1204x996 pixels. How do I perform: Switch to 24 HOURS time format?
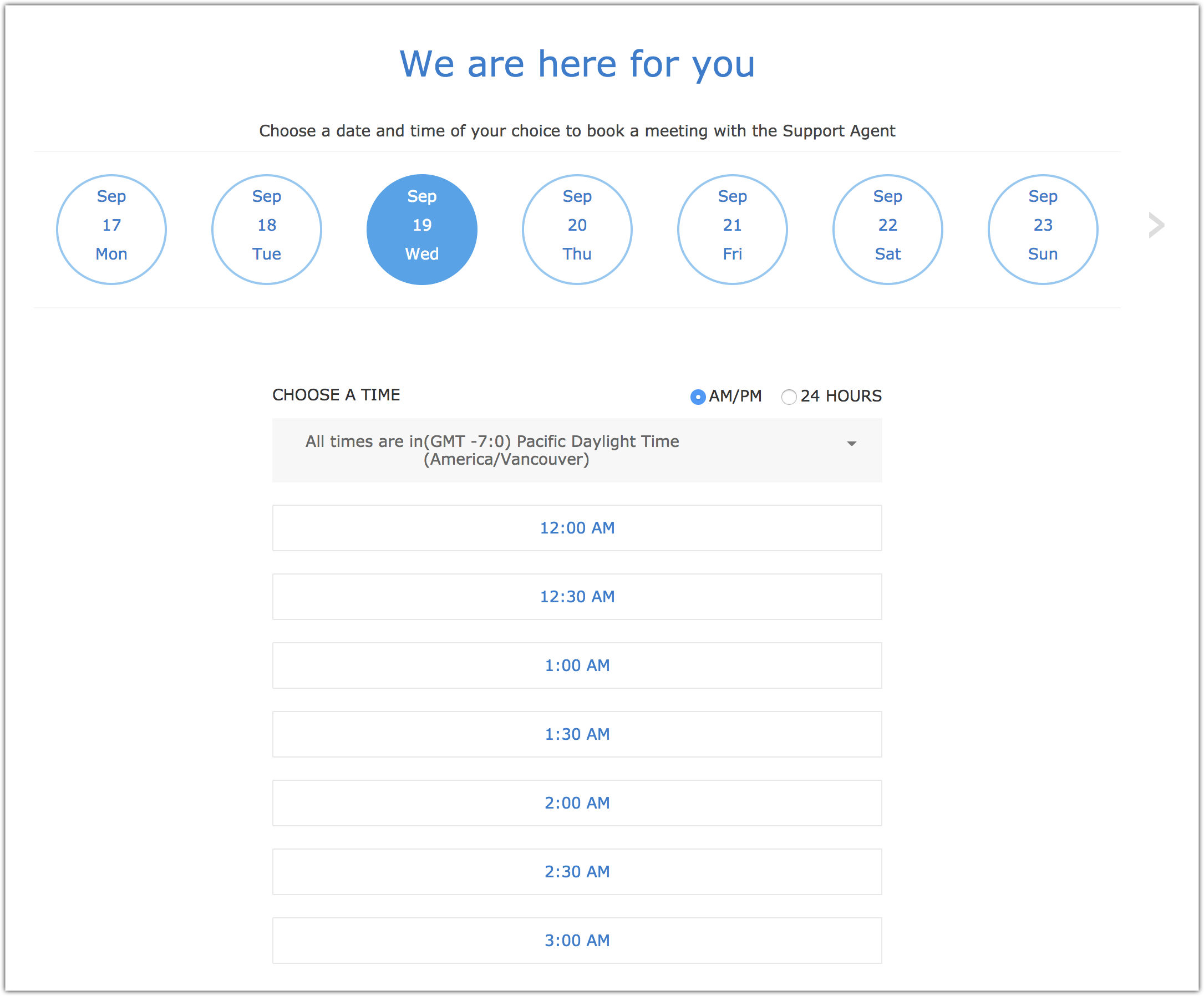(789, 397)
